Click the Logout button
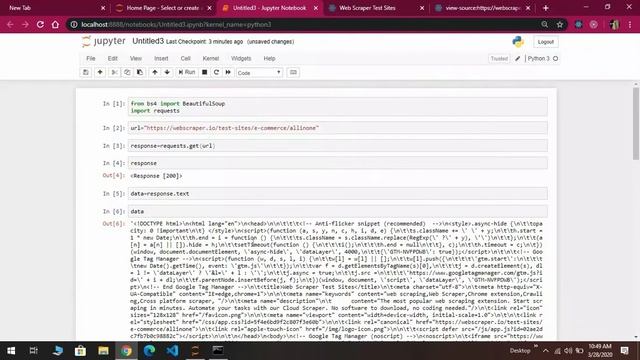The width and height of the screenshot is (640, 360). point(545,42)
